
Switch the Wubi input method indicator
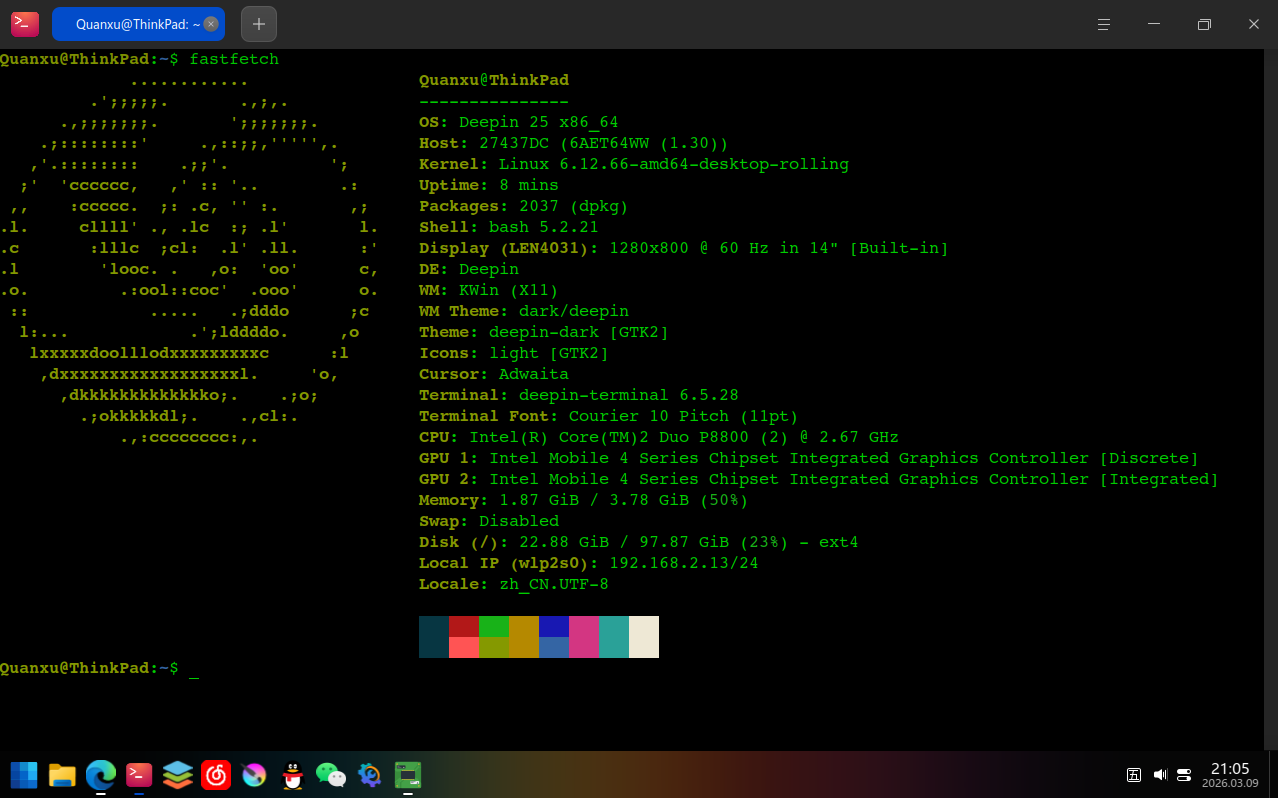(1134, 774)
